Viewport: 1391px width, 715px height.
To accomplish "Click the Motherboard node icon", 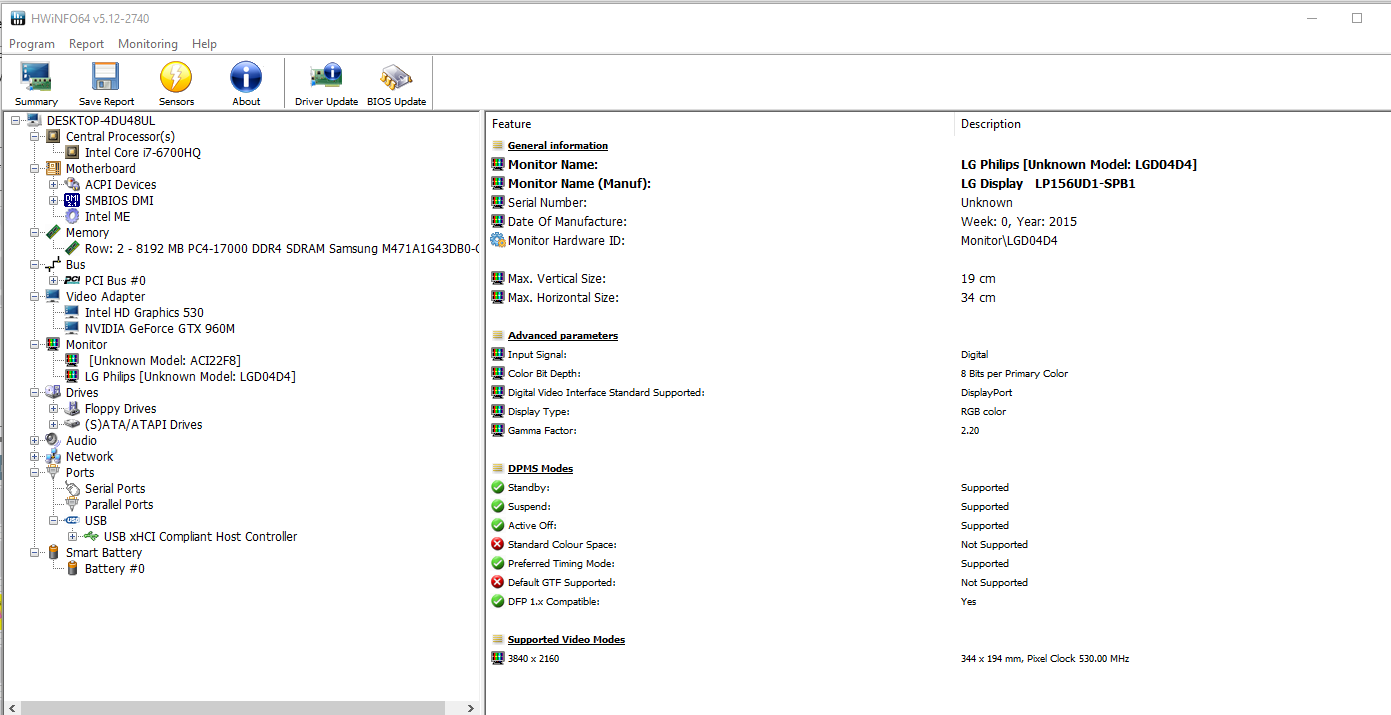I will pyautogui.click(x=53, y=168).
